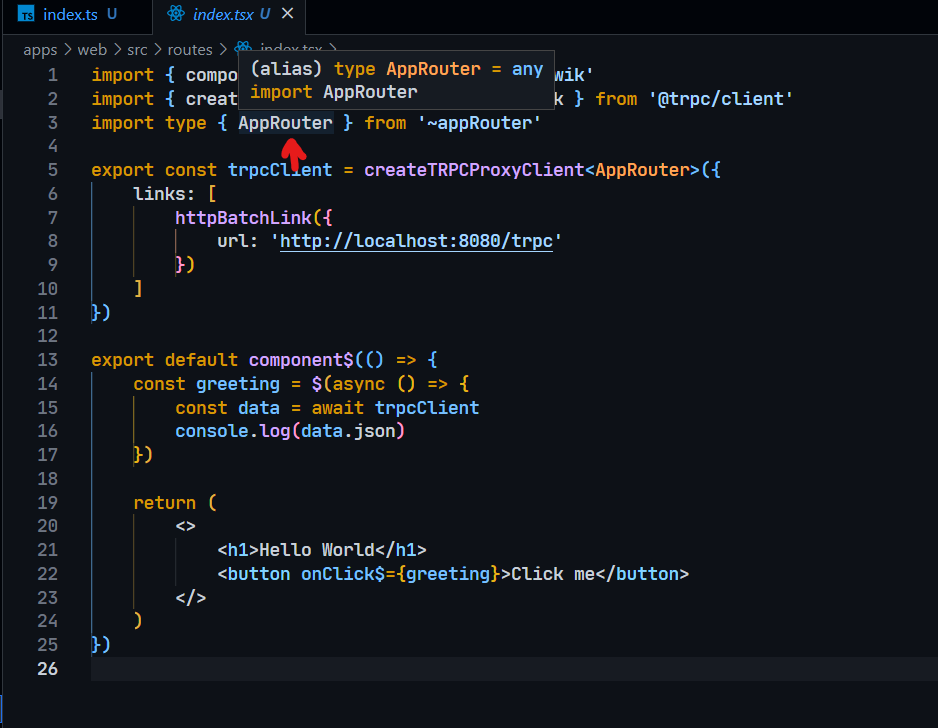Click line number 13 in the gutter

coord(47,360)
